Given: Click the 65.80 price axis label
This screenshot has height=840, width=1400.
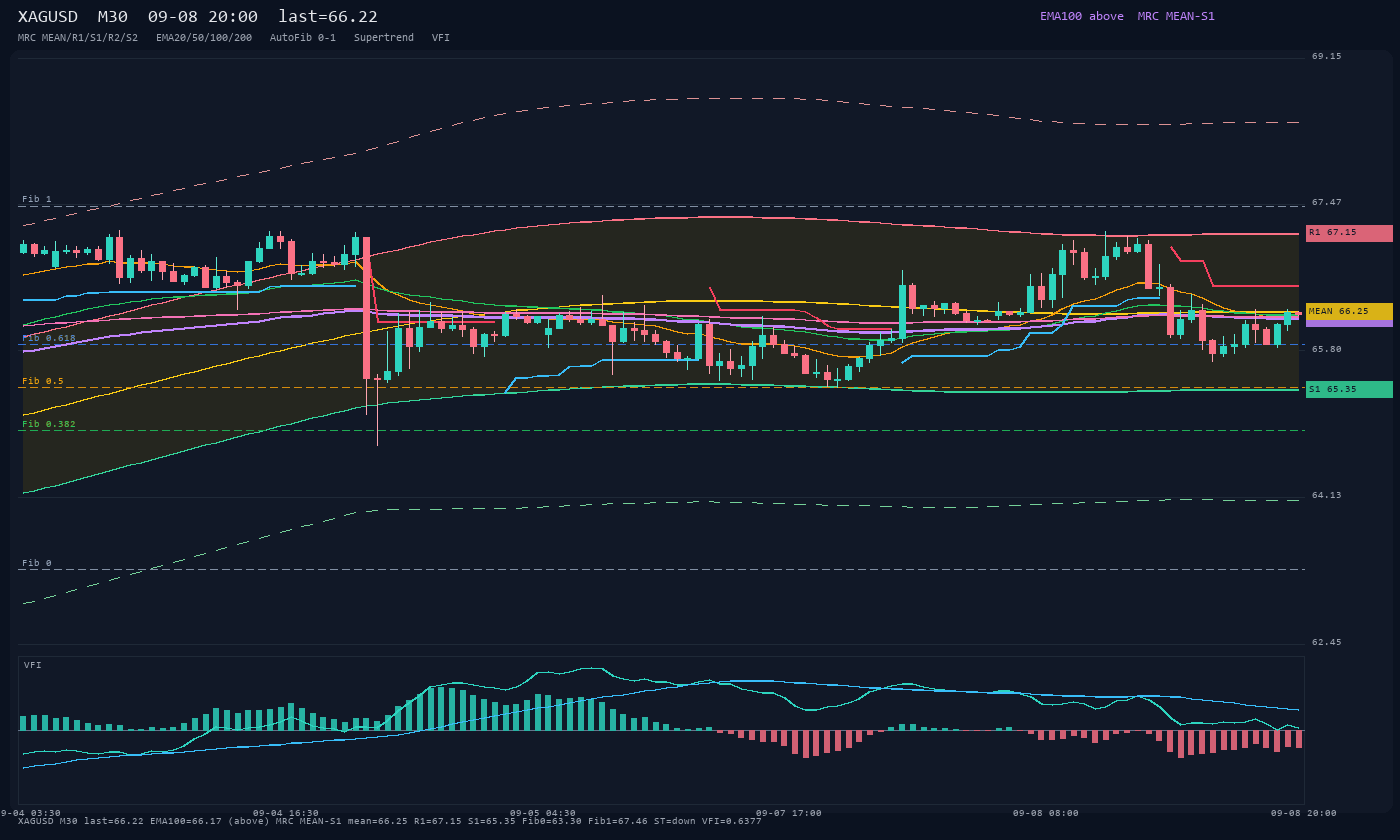Looking at the screenshot, I should point(1327,349).
